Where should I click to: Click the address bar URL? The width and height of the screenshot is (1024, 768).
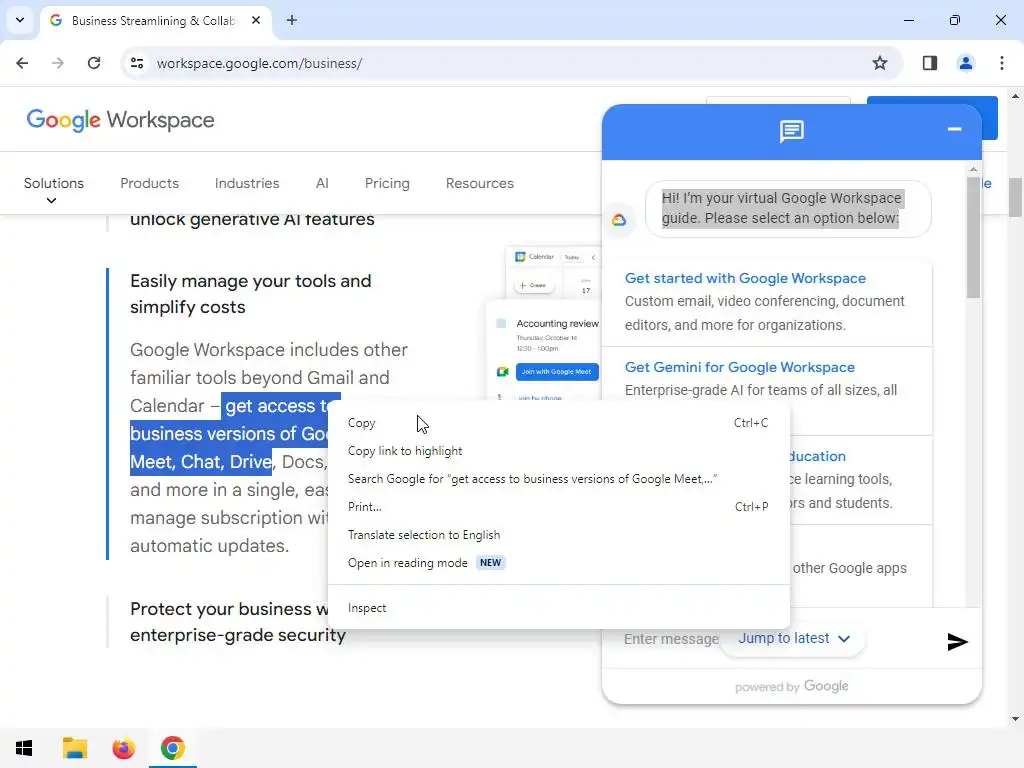259,63
